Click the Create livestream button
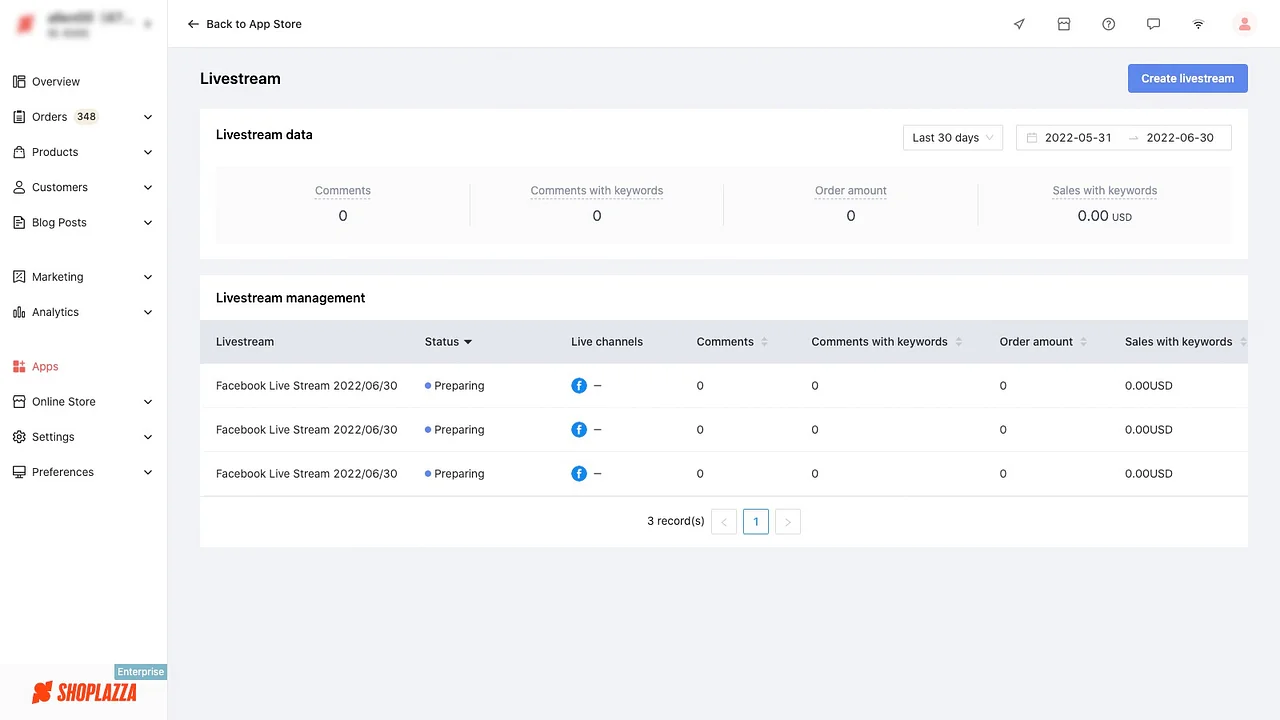The height and width of the screenshot is (720, 1280). click(1187, 78)
